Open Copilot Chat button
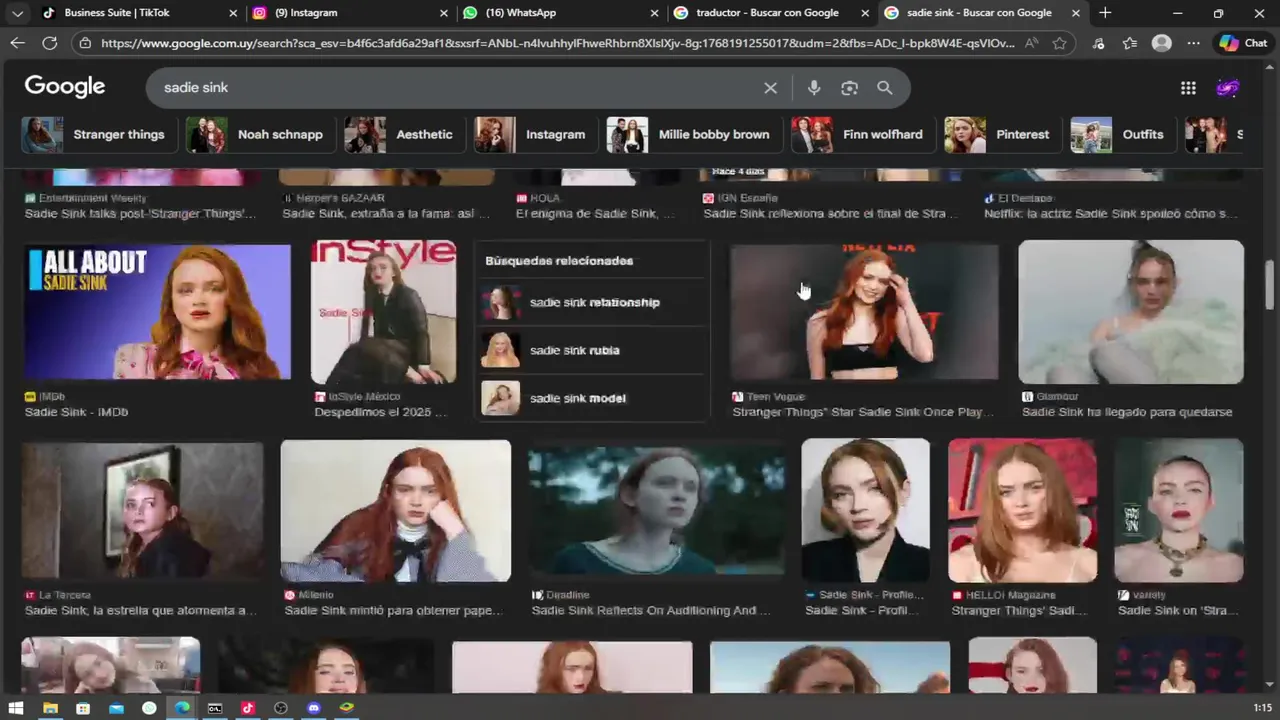 coord(1243,43)
